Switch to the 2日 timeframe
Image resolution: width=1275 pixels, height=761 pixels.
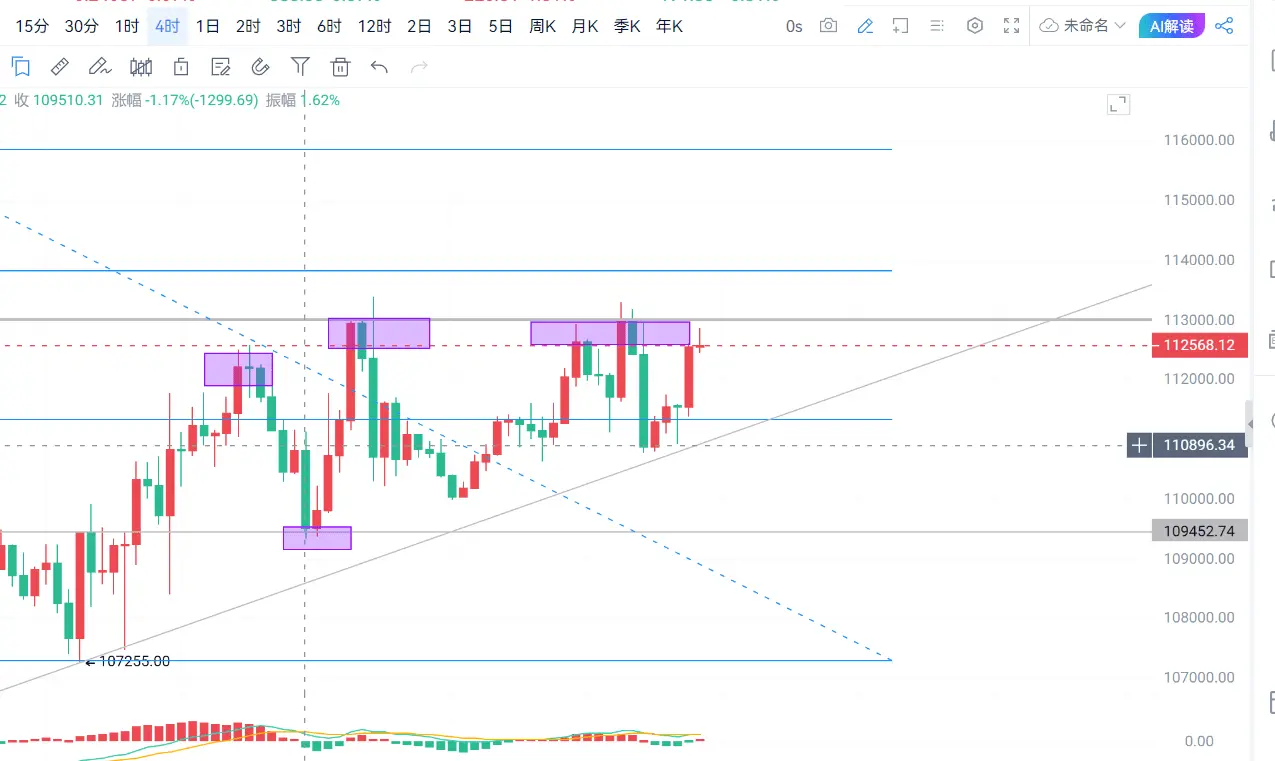419,26
